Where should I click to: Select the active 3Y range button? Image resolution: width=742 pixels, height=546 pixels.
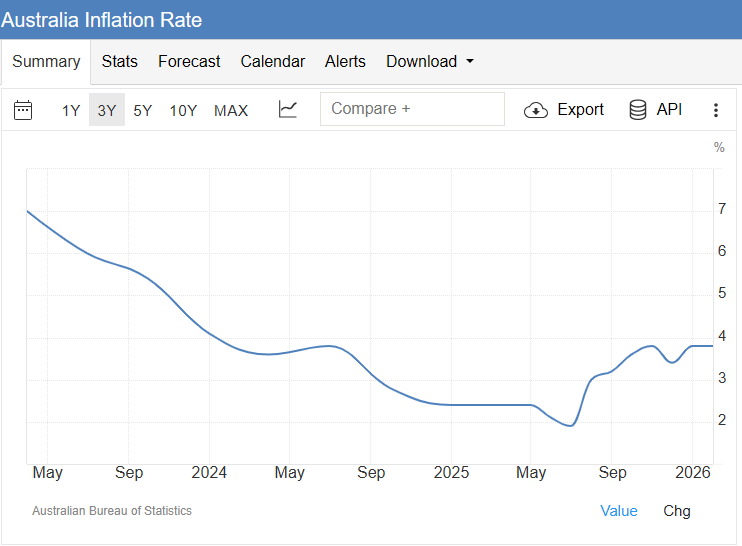click(x=107, y=110)
